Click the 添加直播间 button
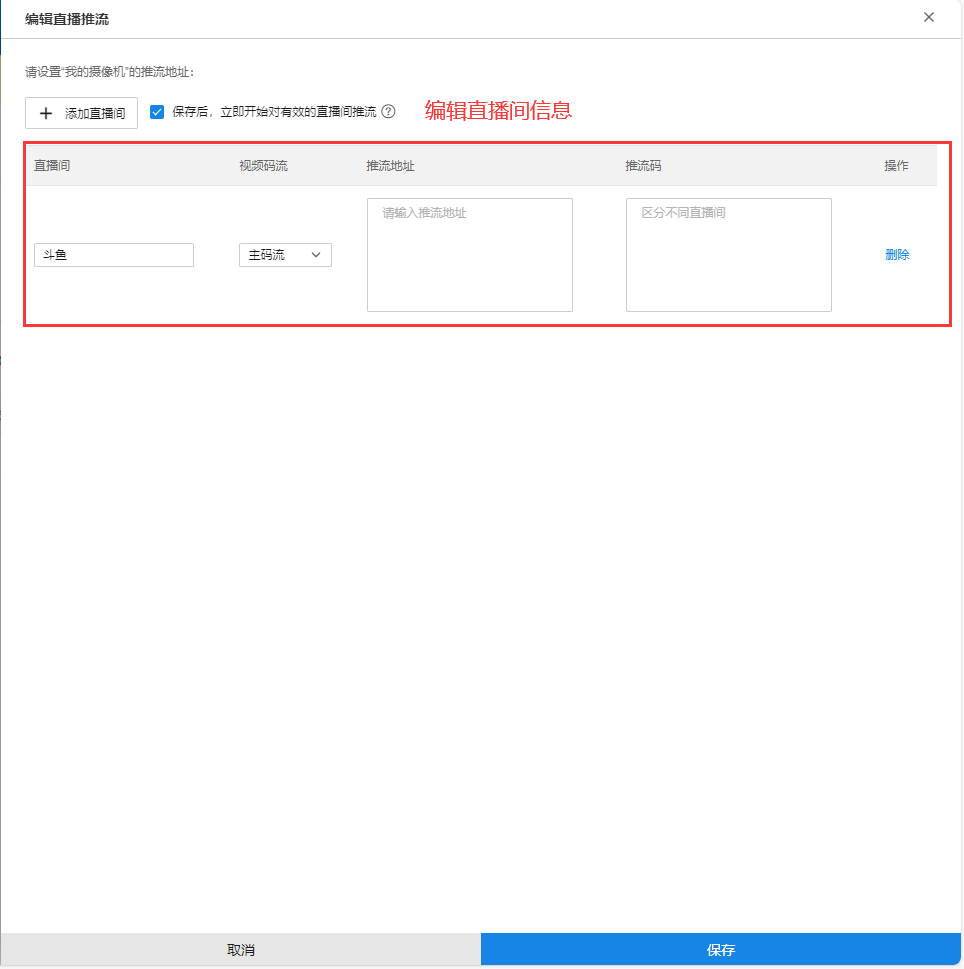Viewport: 964px width, 969px height. (81, 113)
